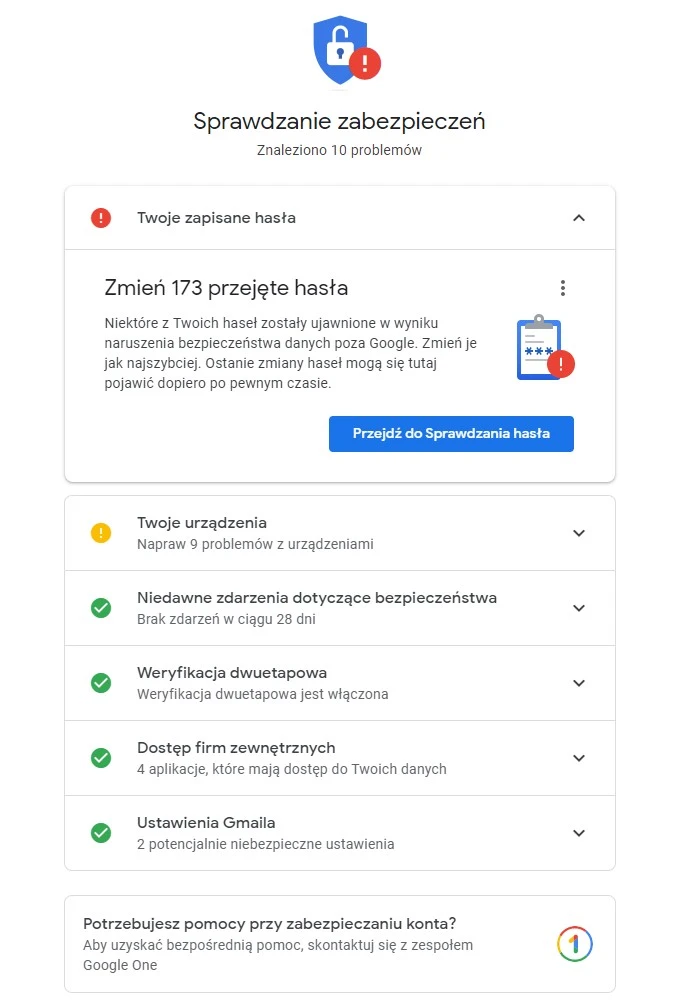Image resolution: width=692 pixels, height=1003 pixels.
Task: Expand the 'Ustawienia Gmaila' chevron
Action: (x=578, y=833)
